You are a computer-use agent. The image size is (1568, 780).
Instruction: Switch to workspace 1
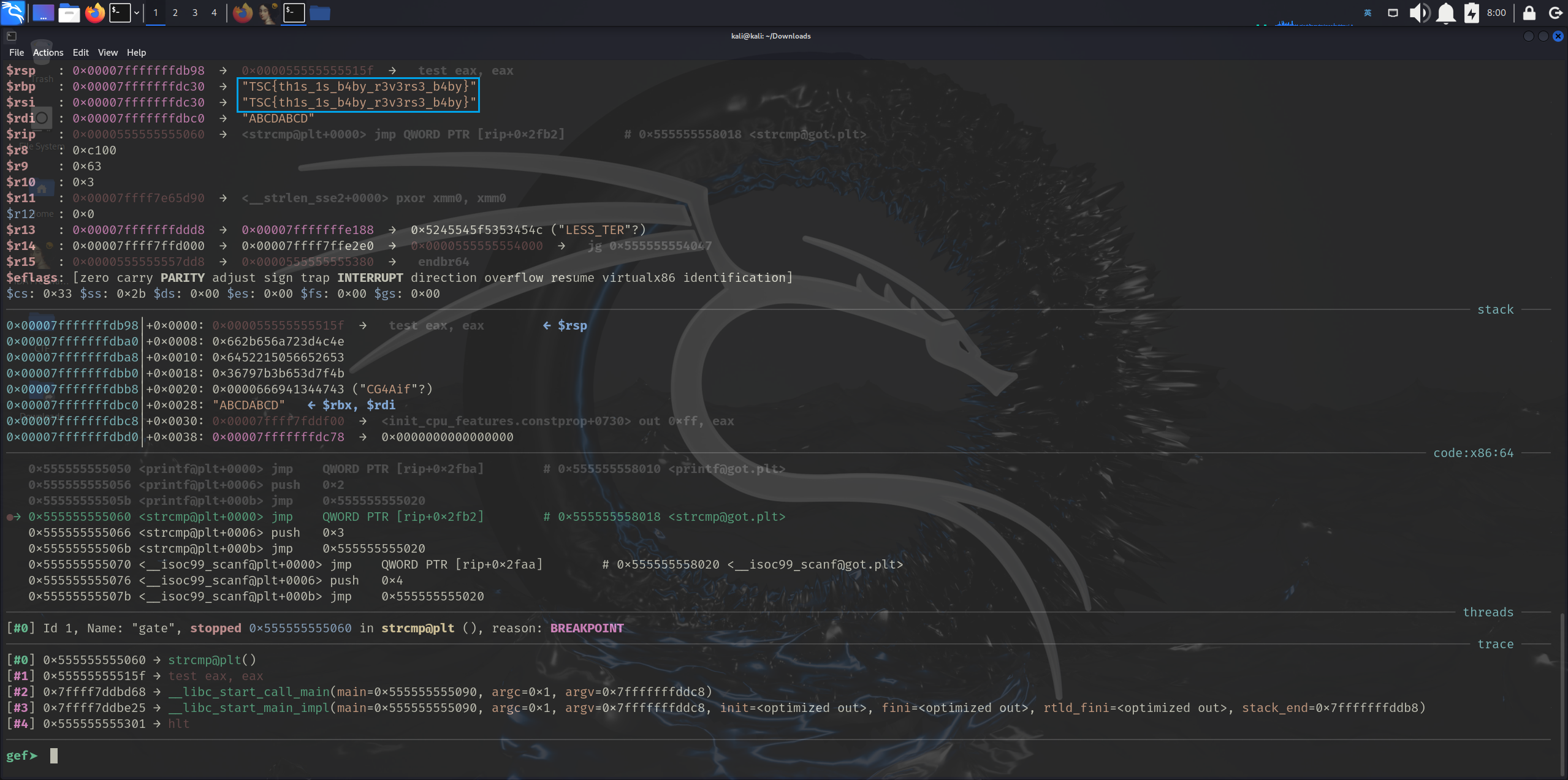[x=156, y=12]
